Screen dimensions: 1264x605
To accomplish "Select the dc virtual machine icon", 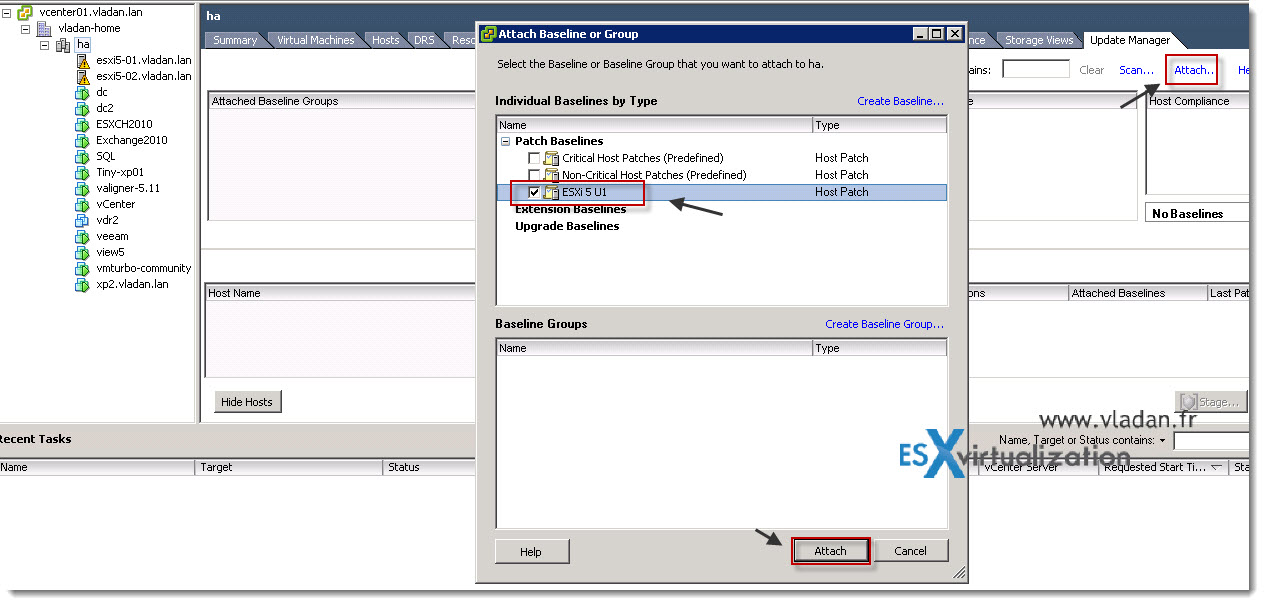I will (x=83, y=92).
